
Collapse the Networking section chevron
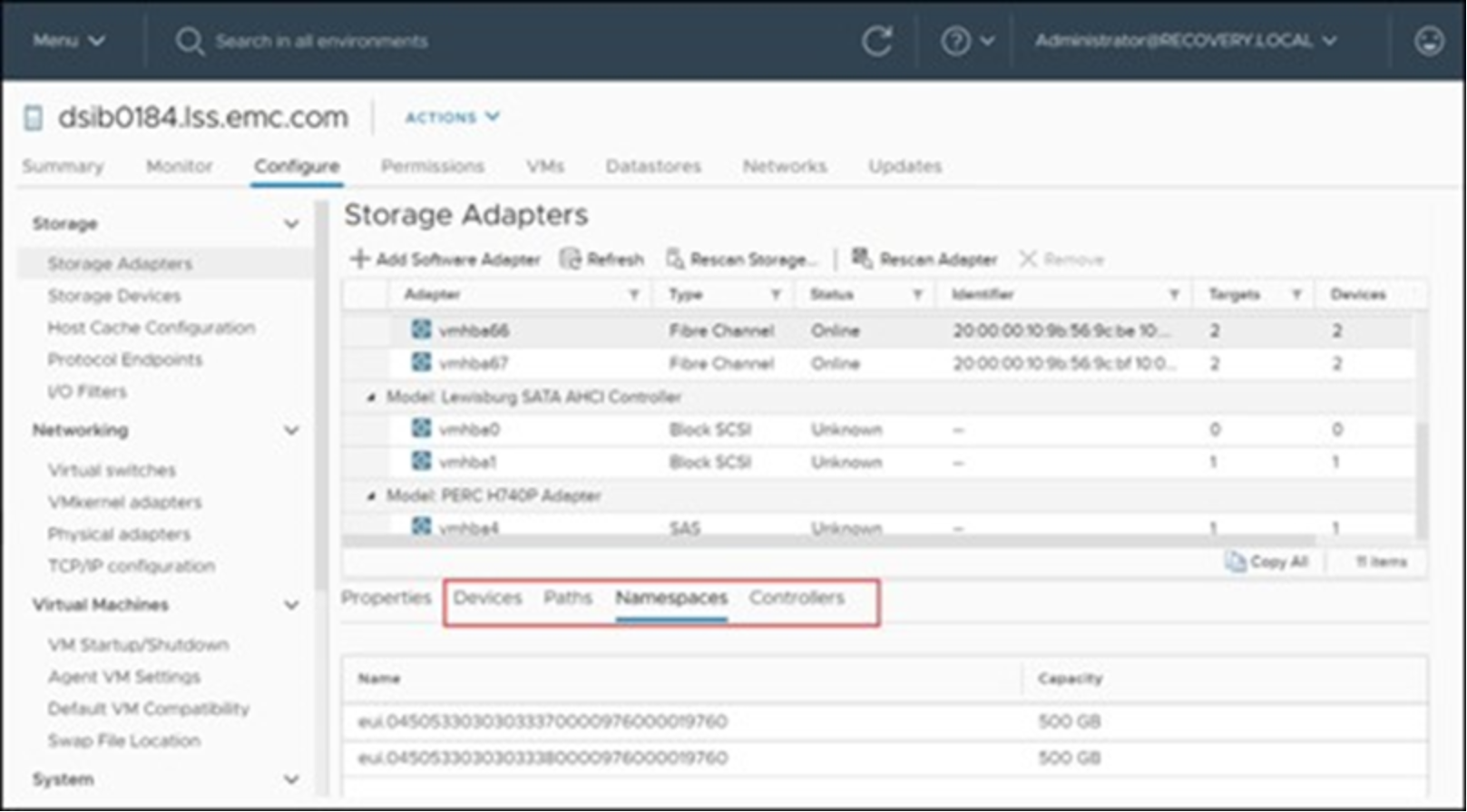[291, 430]
